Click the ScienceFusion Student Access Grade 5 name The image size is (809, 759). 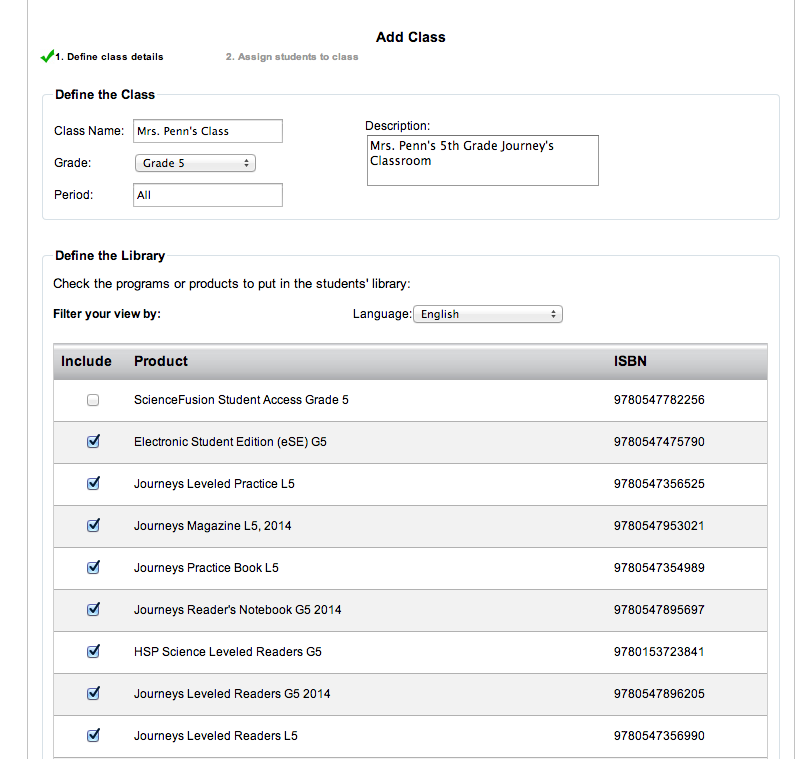click(x=241, y=400)
